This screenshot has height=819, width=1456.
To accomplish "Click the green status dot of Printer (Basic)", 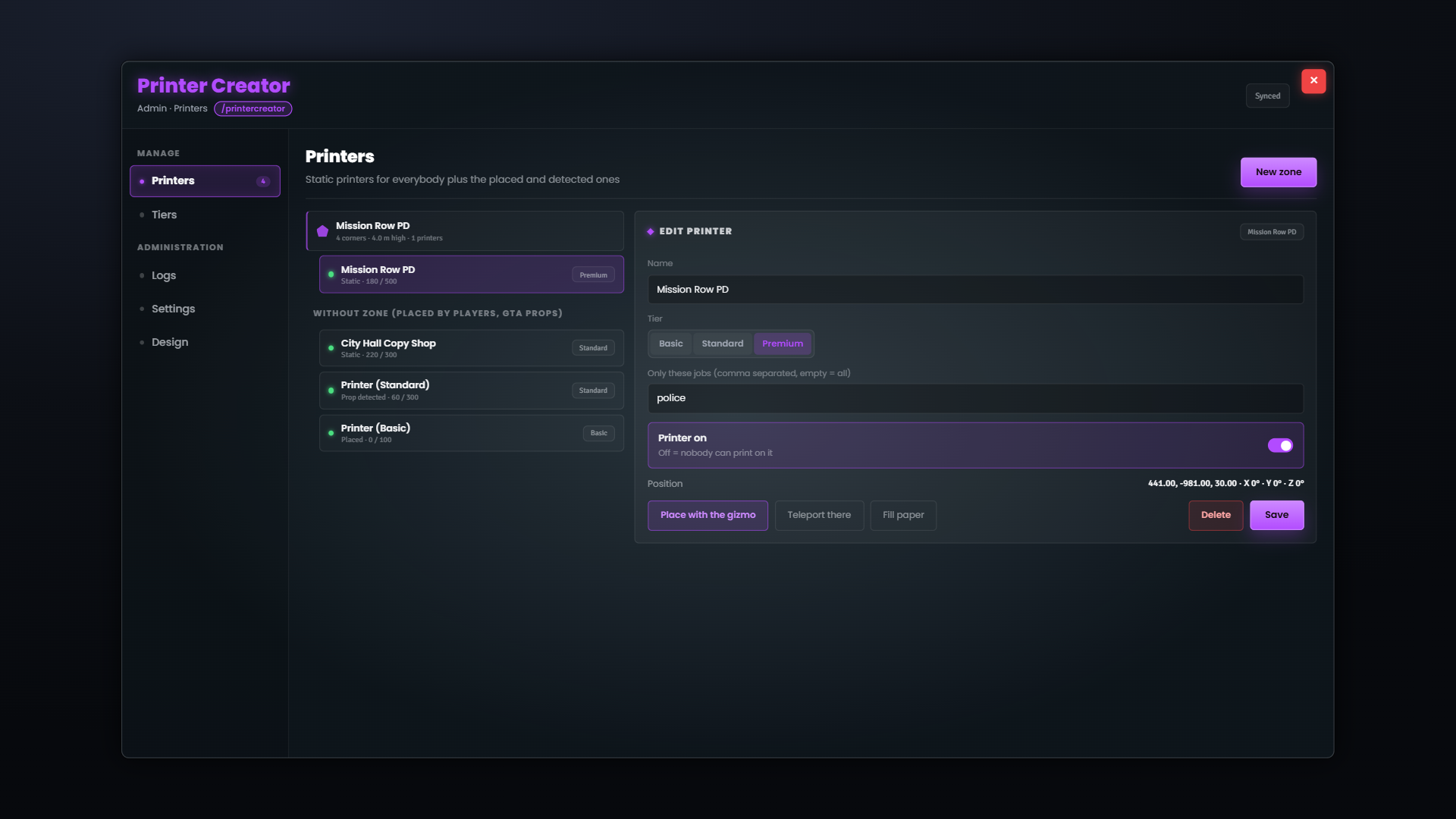I will (331, 433).
